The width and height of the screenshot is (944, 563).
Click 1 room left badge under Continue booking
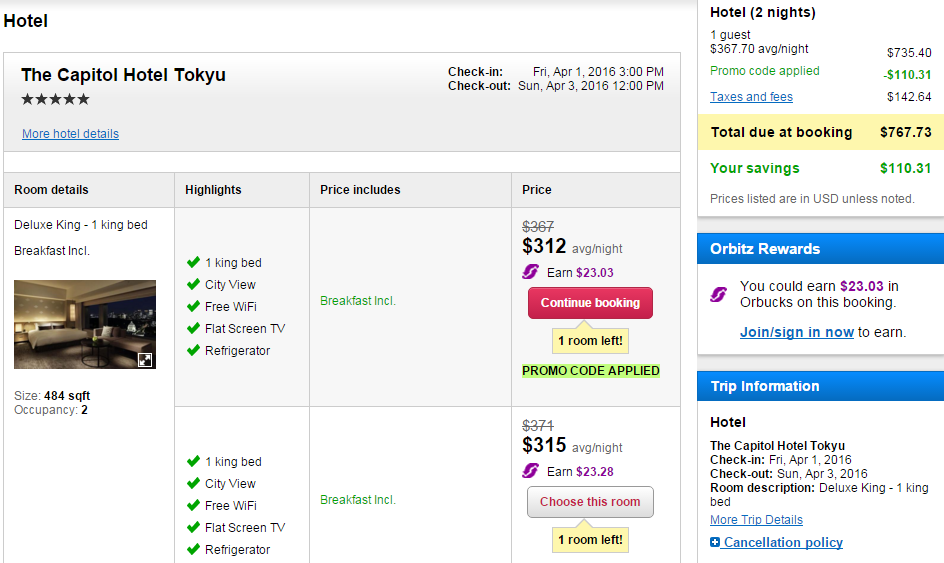pos(590,340)
